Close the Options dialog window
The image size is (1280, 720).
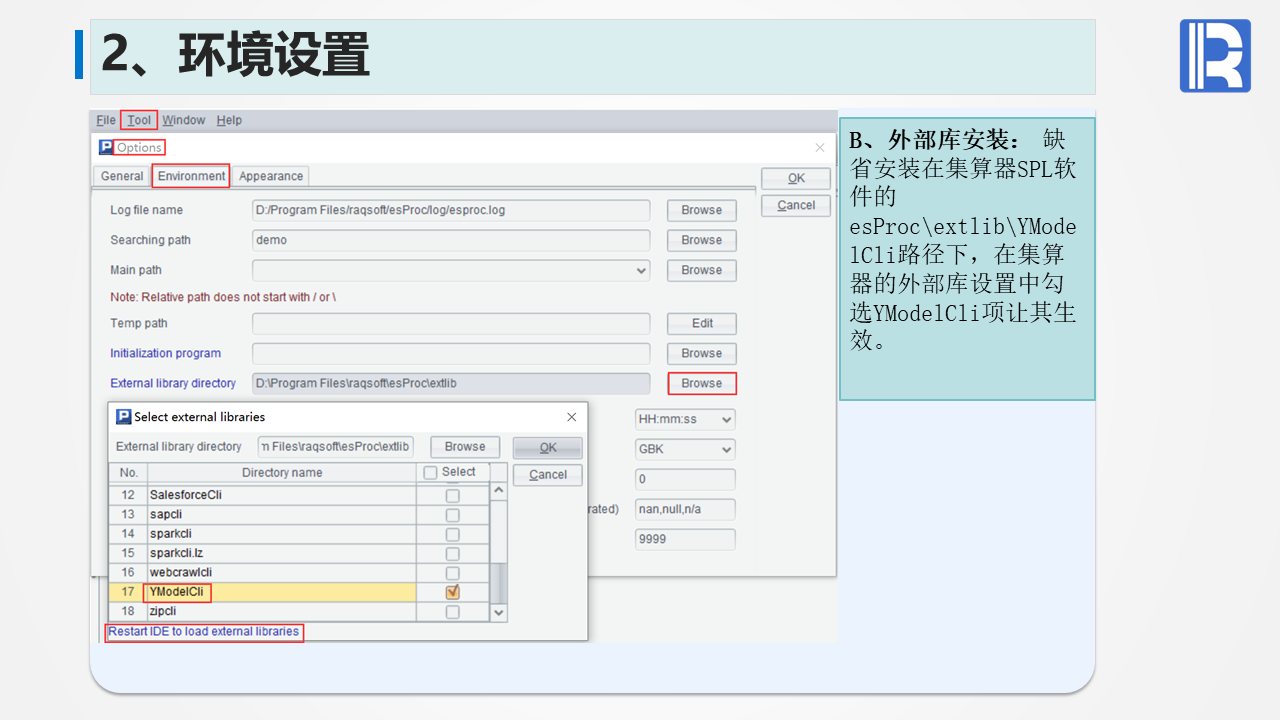point(820,147)
